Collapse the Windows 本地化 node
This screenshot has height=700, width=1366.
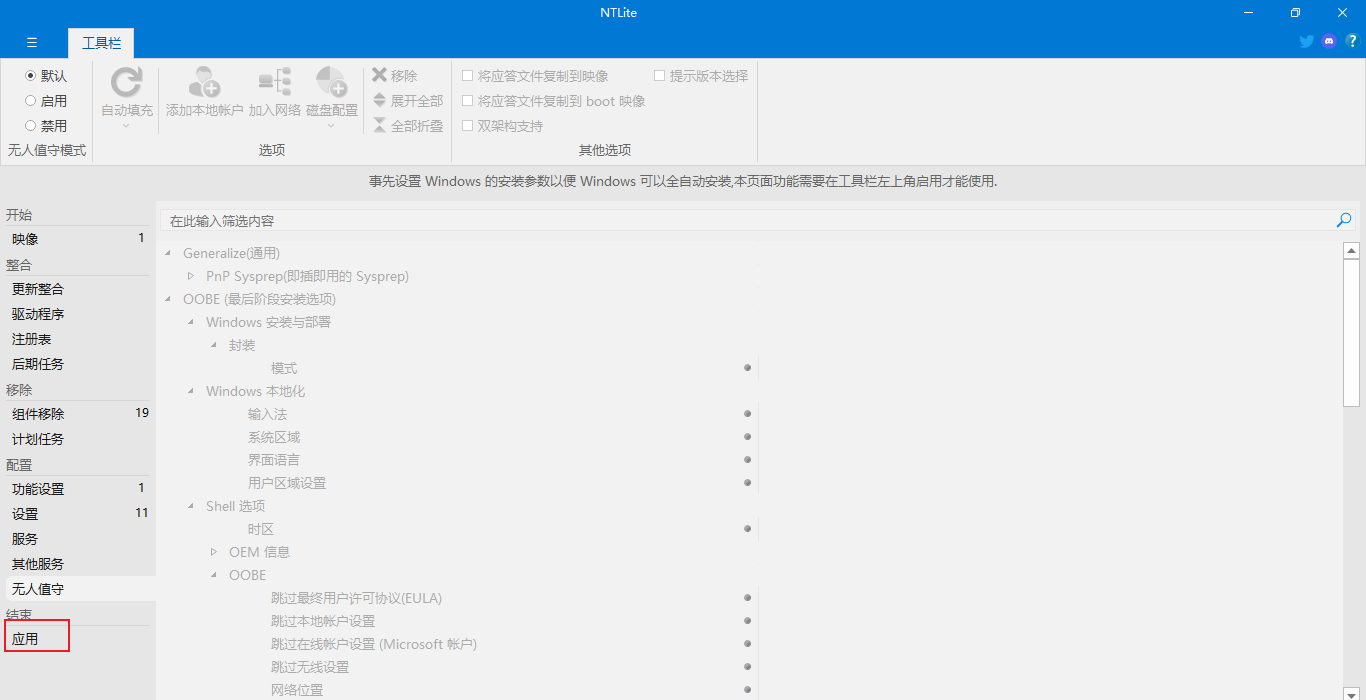coord(191,391)
